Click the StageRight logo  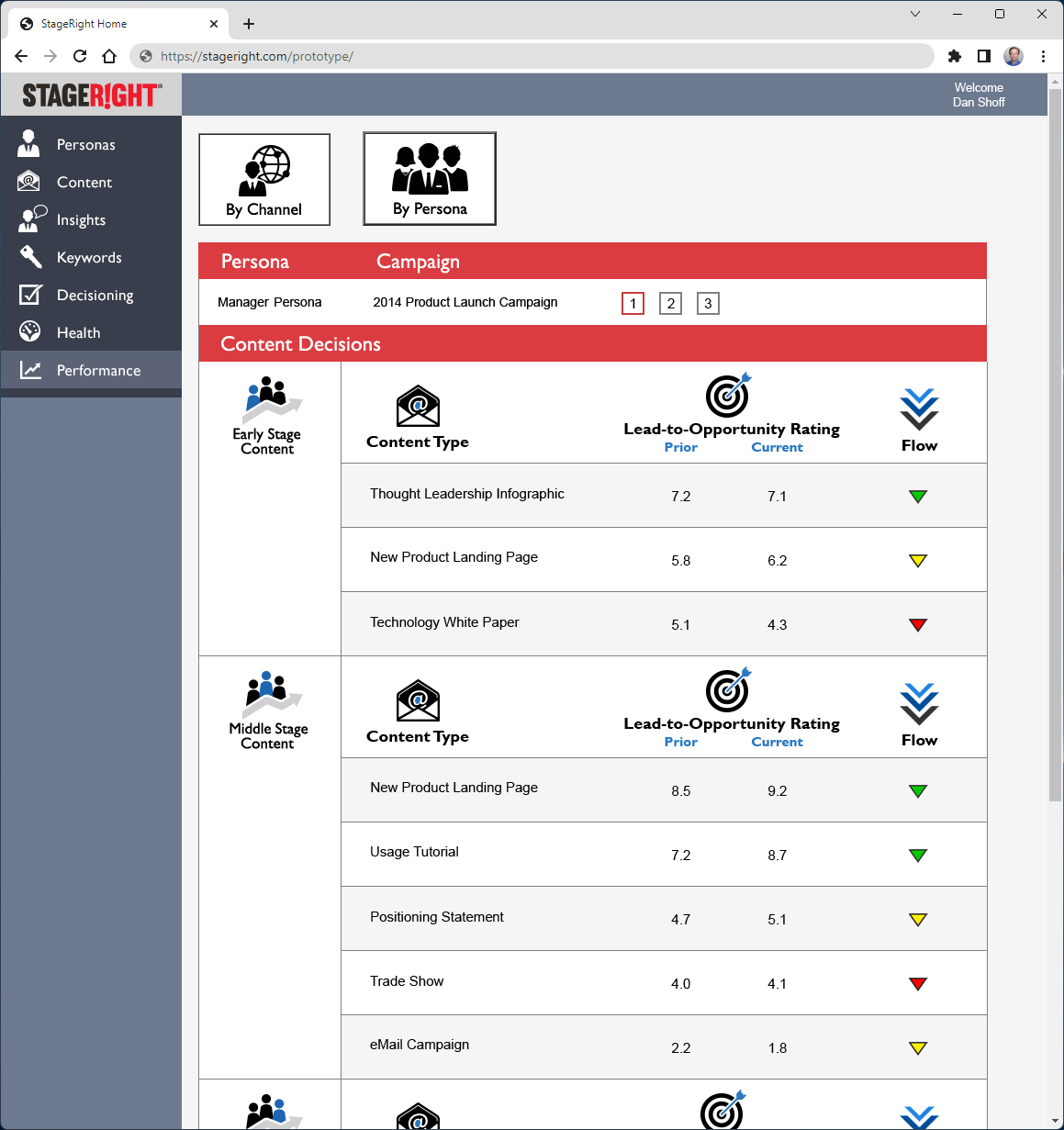tap(92, 95)
